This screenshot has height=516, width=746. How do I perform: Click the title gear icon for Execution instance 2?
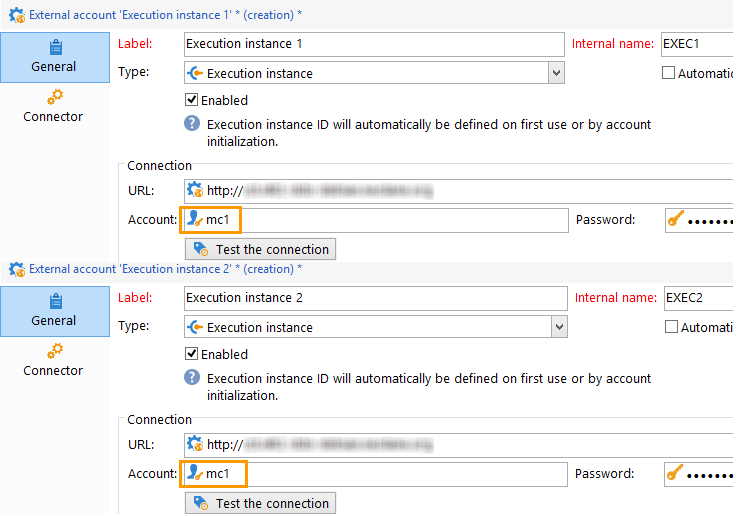coord(16,269)
